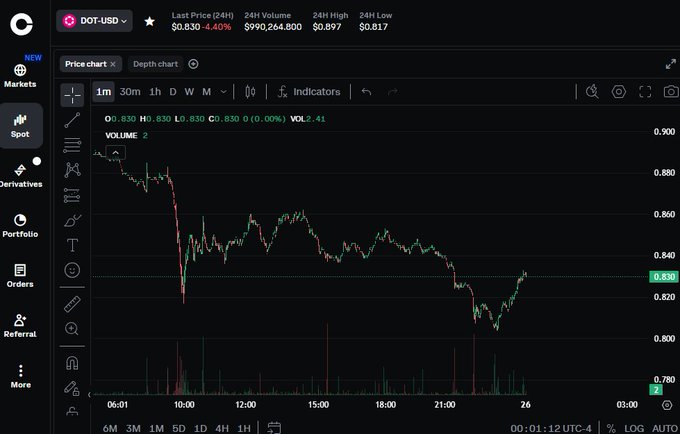Open the Derivatives section
Image resolution: width=680 pixels, height=434 pixels.
pos(20,176)
